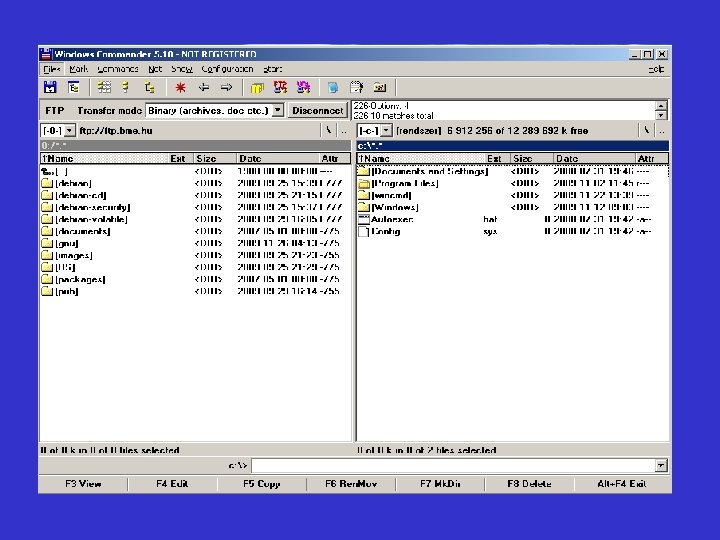Click the notepad multi-rename icon
Viewport: 720px width, 540px height.
pyautogui.click(x=356, y=87)
